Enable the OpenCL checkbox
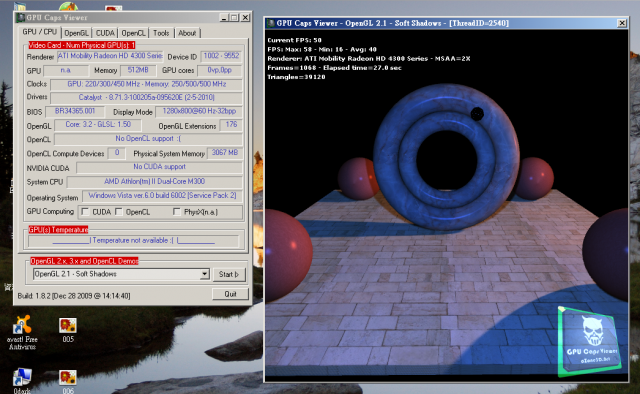Image resolution: width=640 pixels, height=394 pixels. (119, 211)
